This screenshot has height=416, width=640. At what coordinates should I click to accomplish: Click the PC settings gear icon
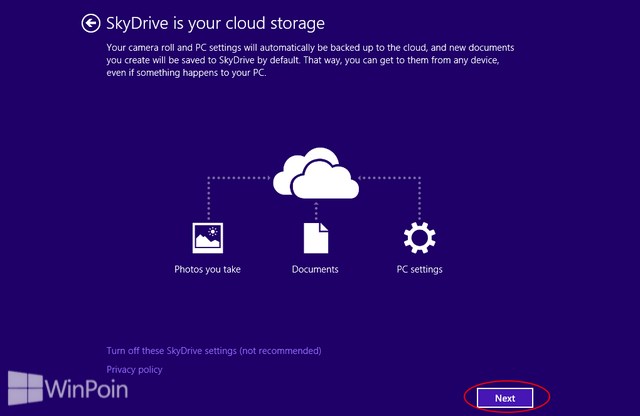pos(420,238)
